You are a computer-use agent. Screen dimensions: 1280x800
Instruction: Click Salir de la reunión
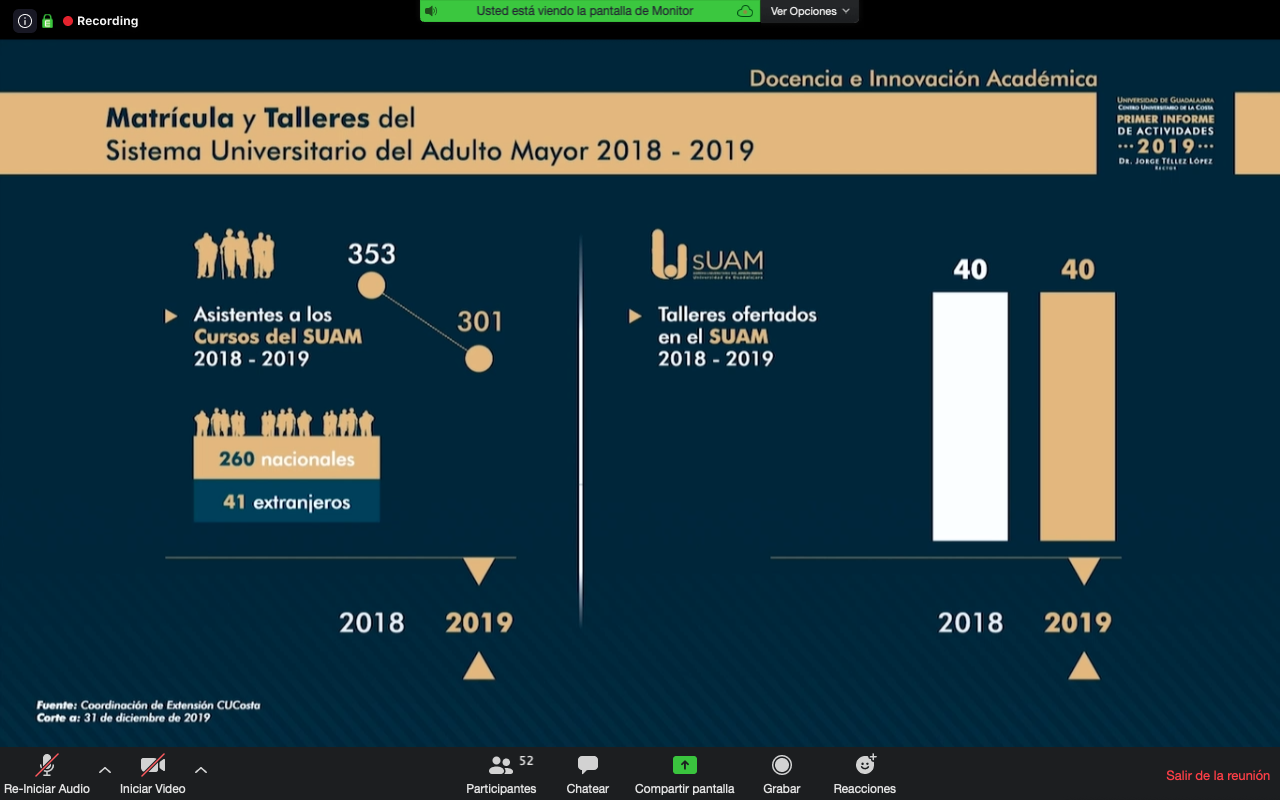tap(1217, 776)
